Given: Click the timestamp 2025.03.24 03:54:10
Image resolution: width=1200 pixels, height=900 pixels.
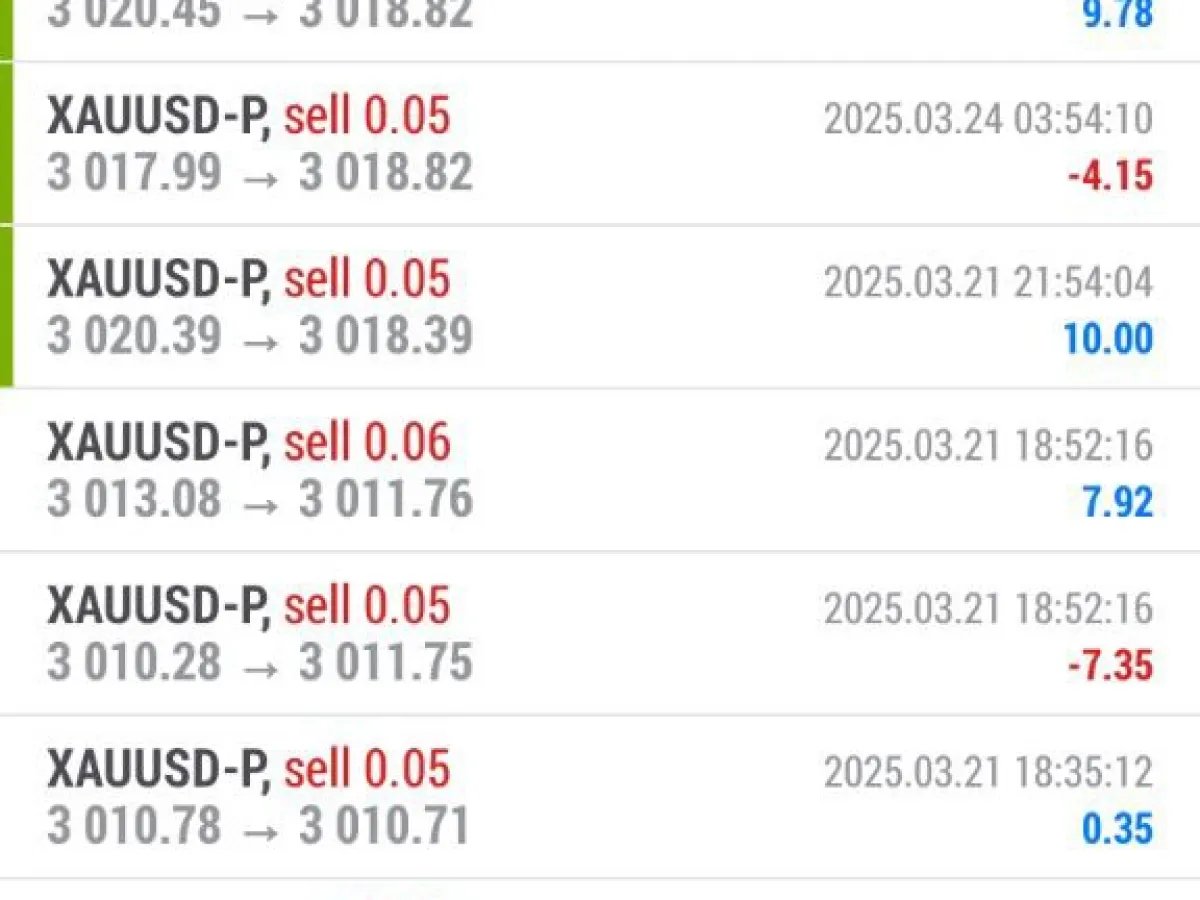Looking at the screenshot, I should tap(988, 119).
